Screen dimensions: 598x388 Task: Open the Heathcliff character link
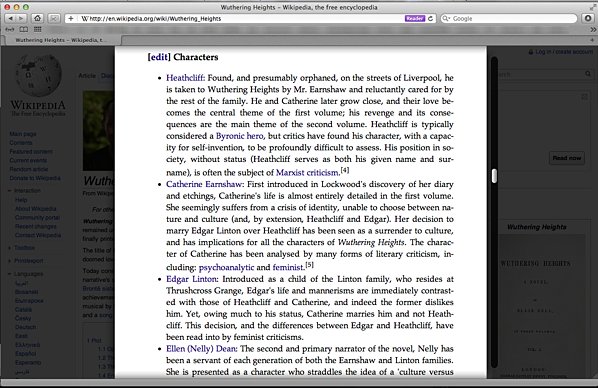[185, 78]
